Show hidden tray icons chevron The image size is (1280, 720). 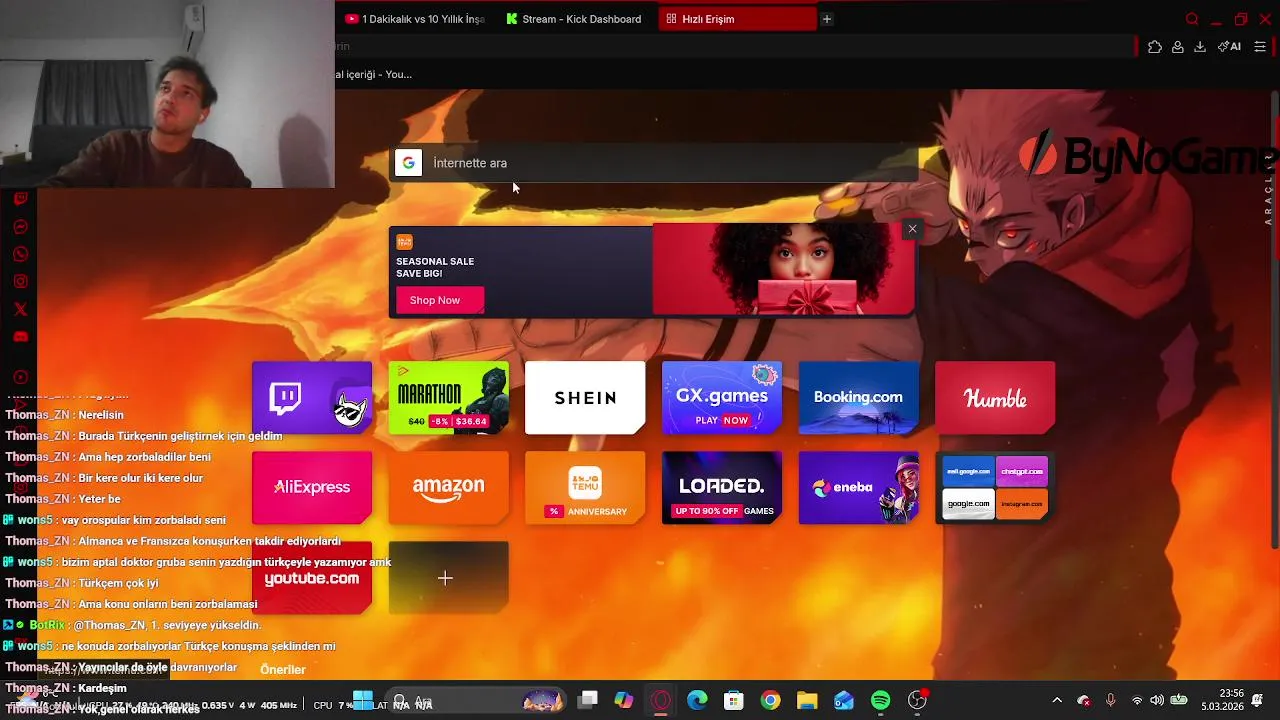click(1057, 700)
